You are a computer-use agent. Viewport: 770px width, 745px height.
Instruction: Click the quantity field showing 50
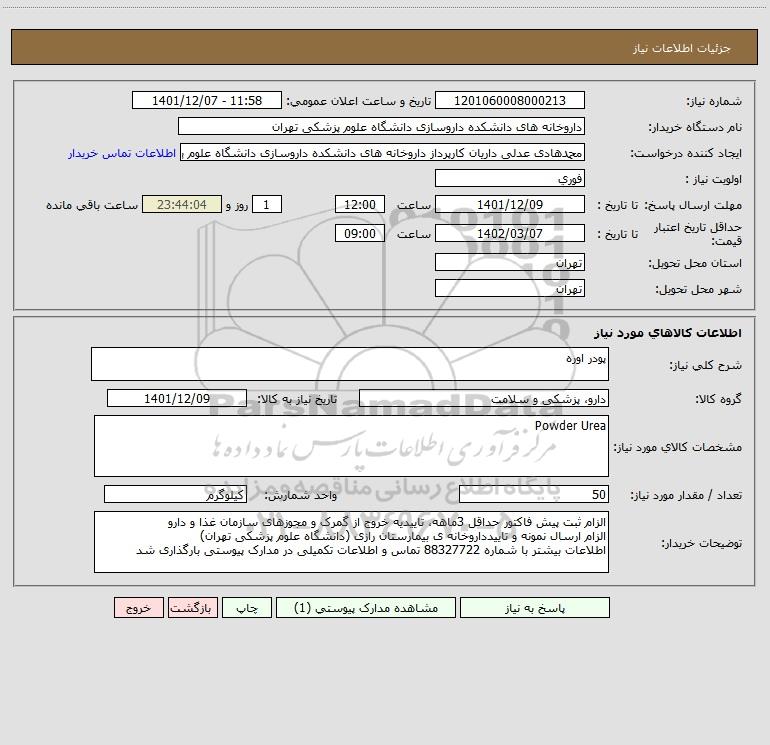point(534,495)
